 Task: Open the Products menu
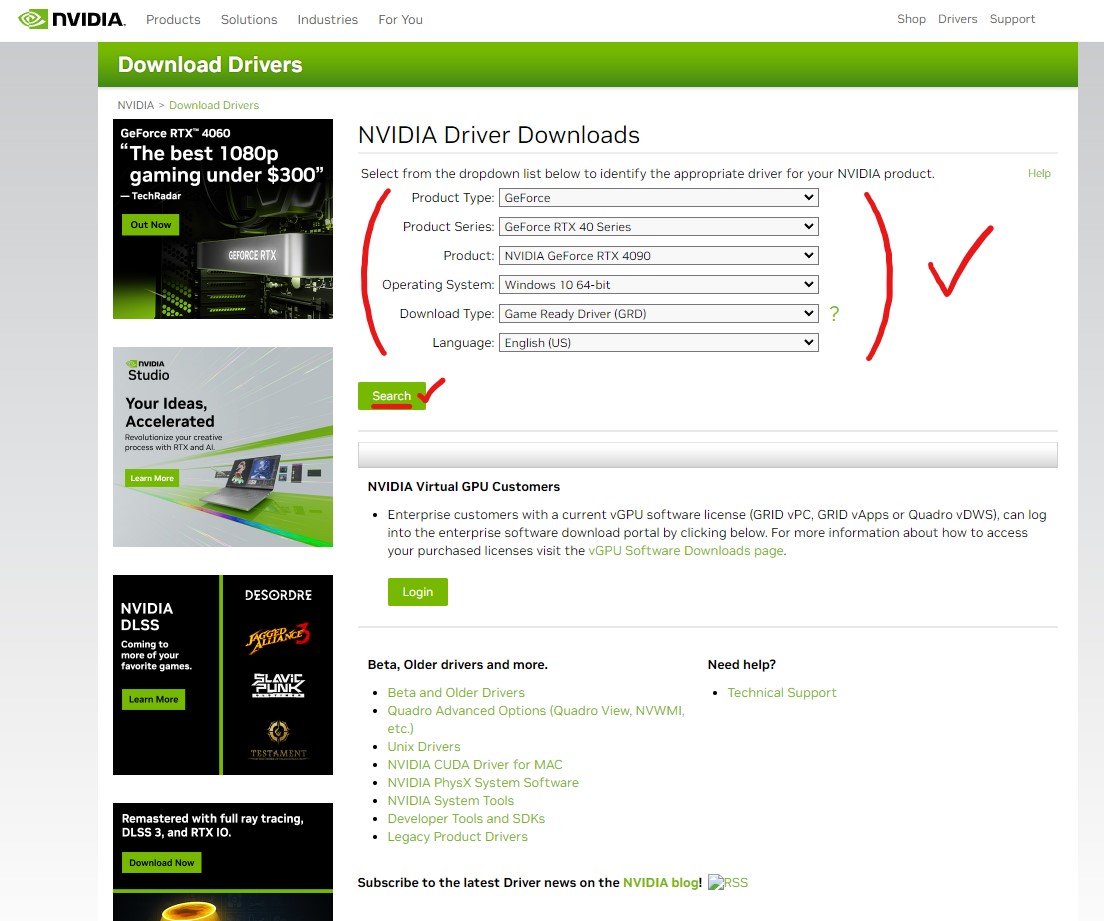pos(173,20)
